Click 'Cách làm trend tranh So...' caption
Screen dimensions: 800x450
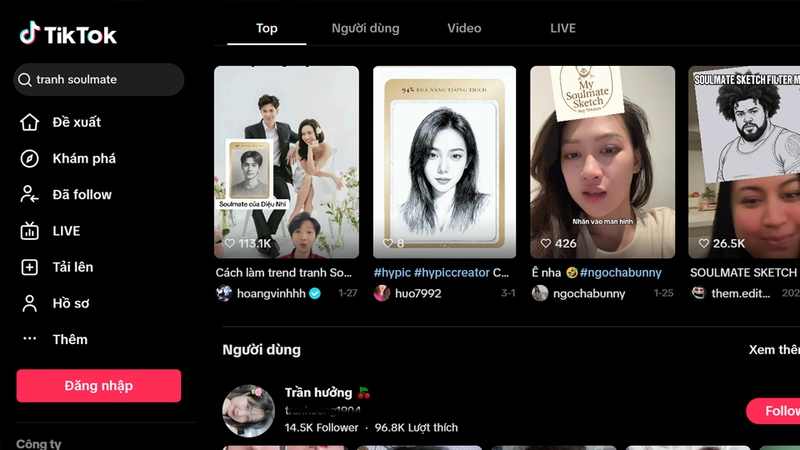point(284,272)
